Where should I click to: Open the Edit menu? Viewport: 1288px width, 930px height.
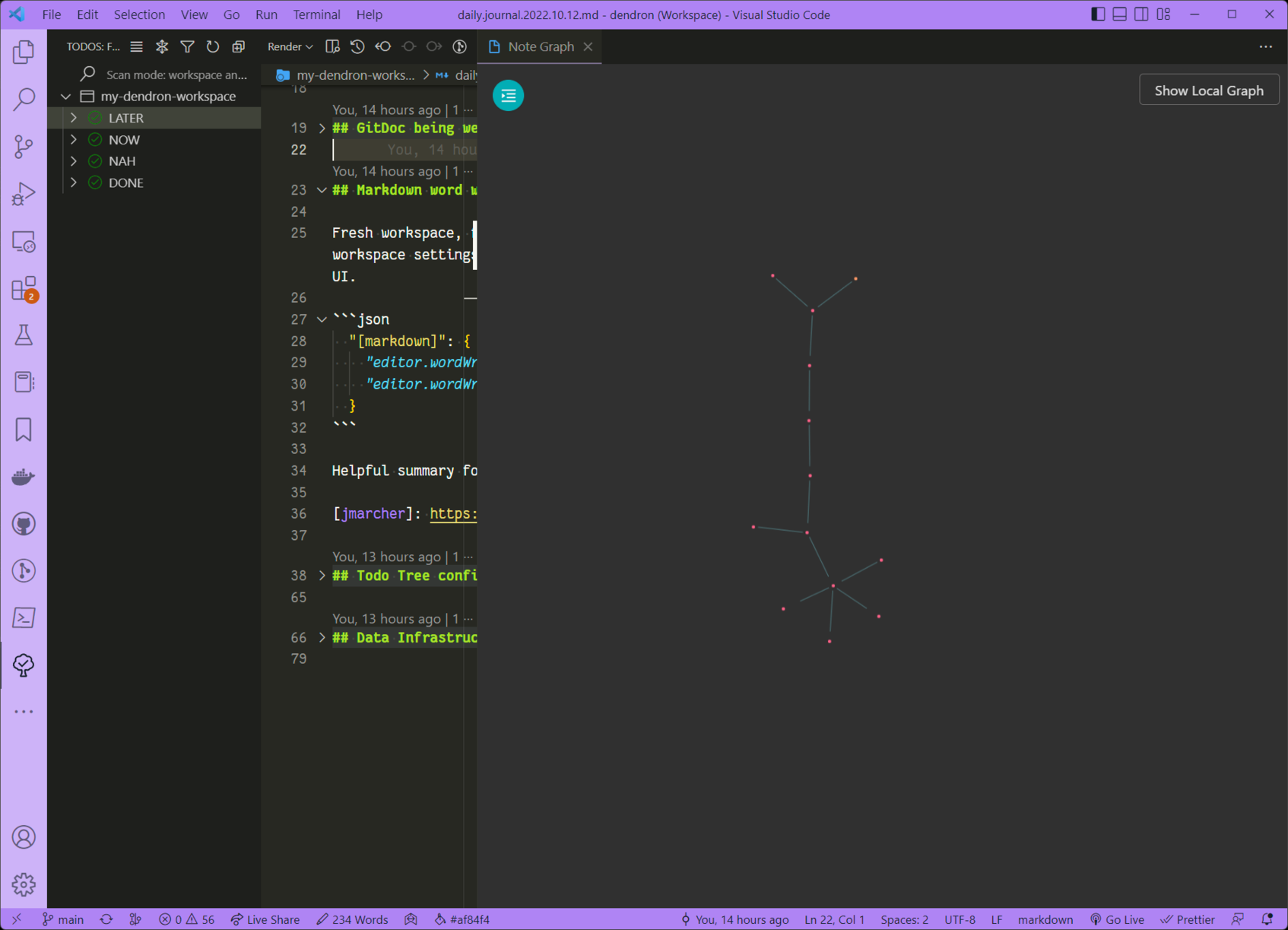click(x=87, y=14)
